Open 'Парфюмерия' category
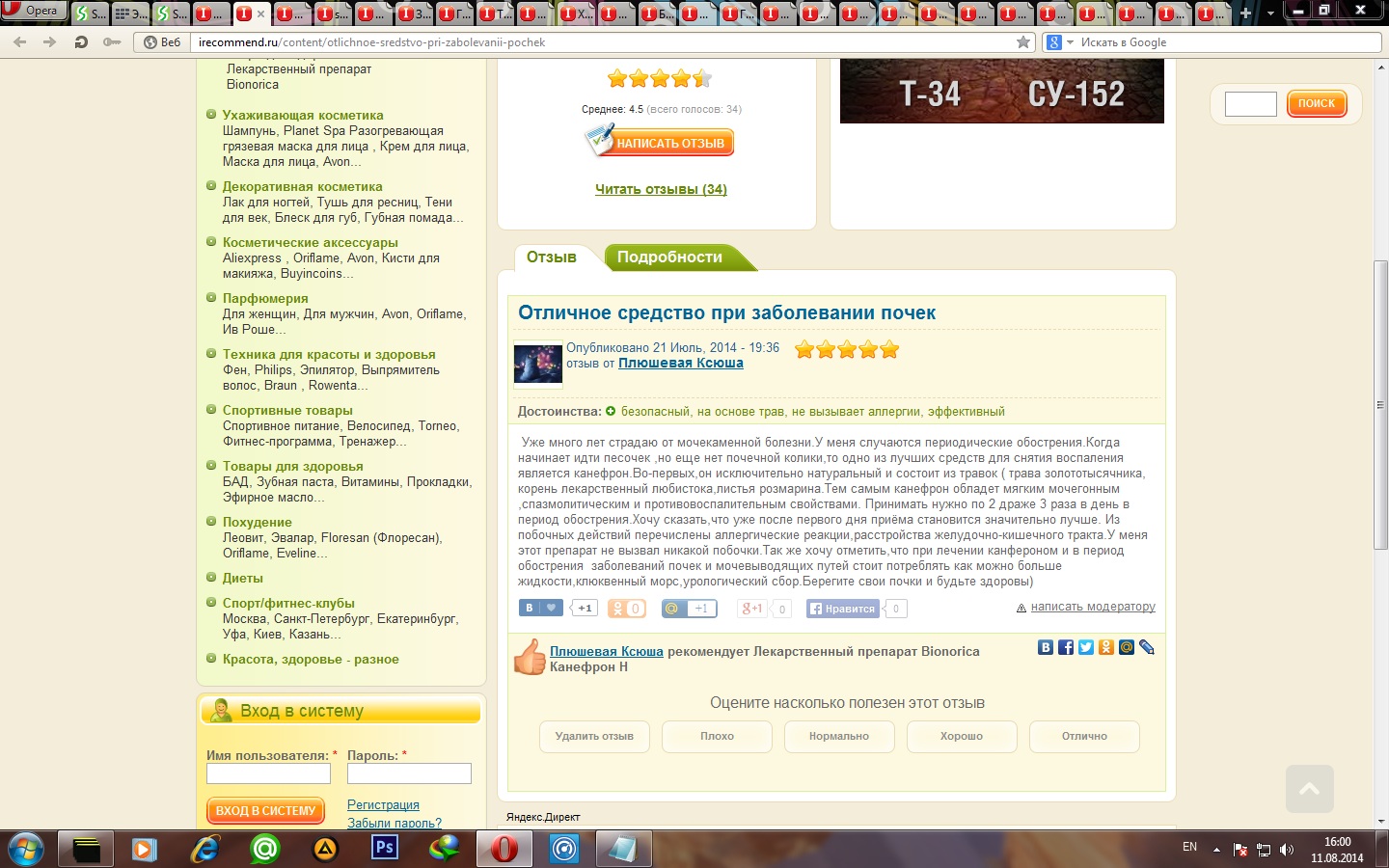 click(265, 298)
